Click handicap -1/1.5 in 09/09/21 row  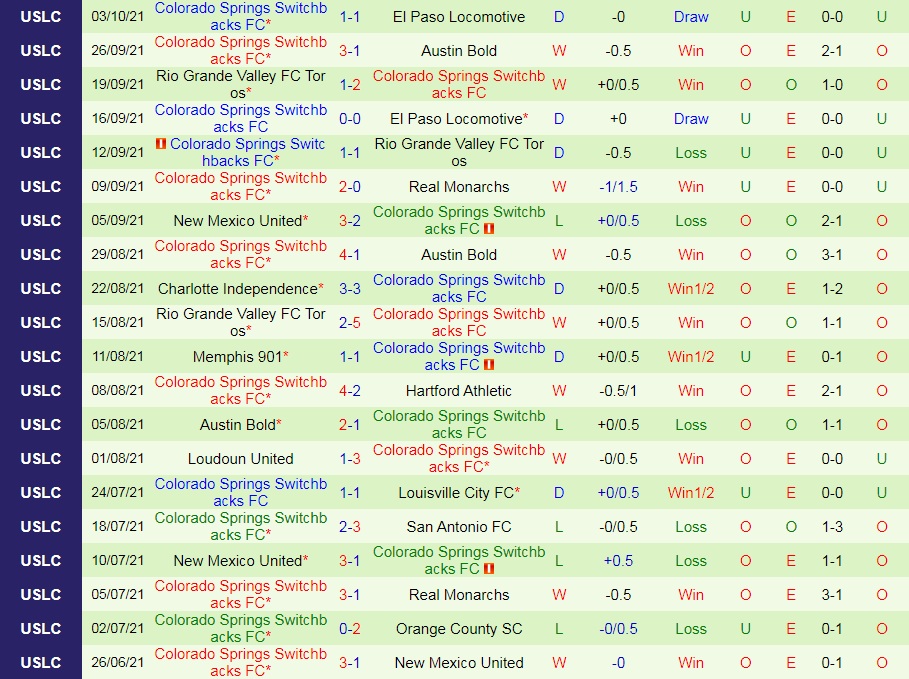(618, 187)
